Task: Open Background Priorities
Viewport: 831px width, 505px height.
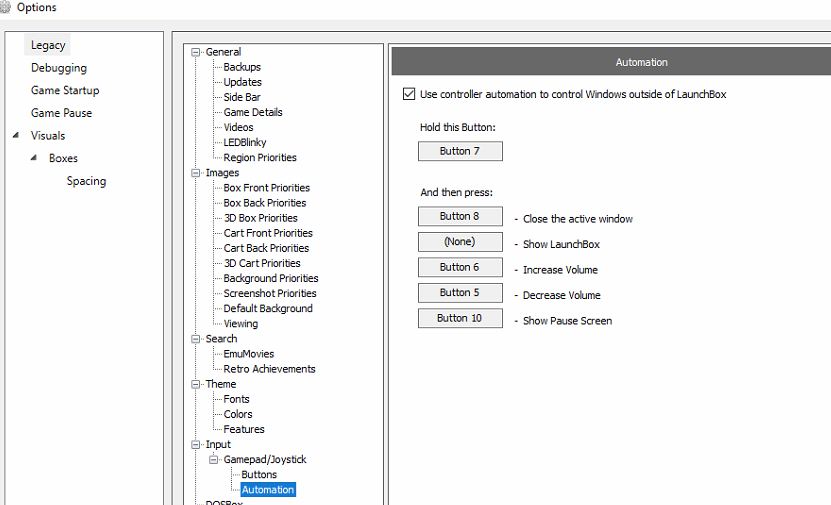Action: tap(271, 278)
